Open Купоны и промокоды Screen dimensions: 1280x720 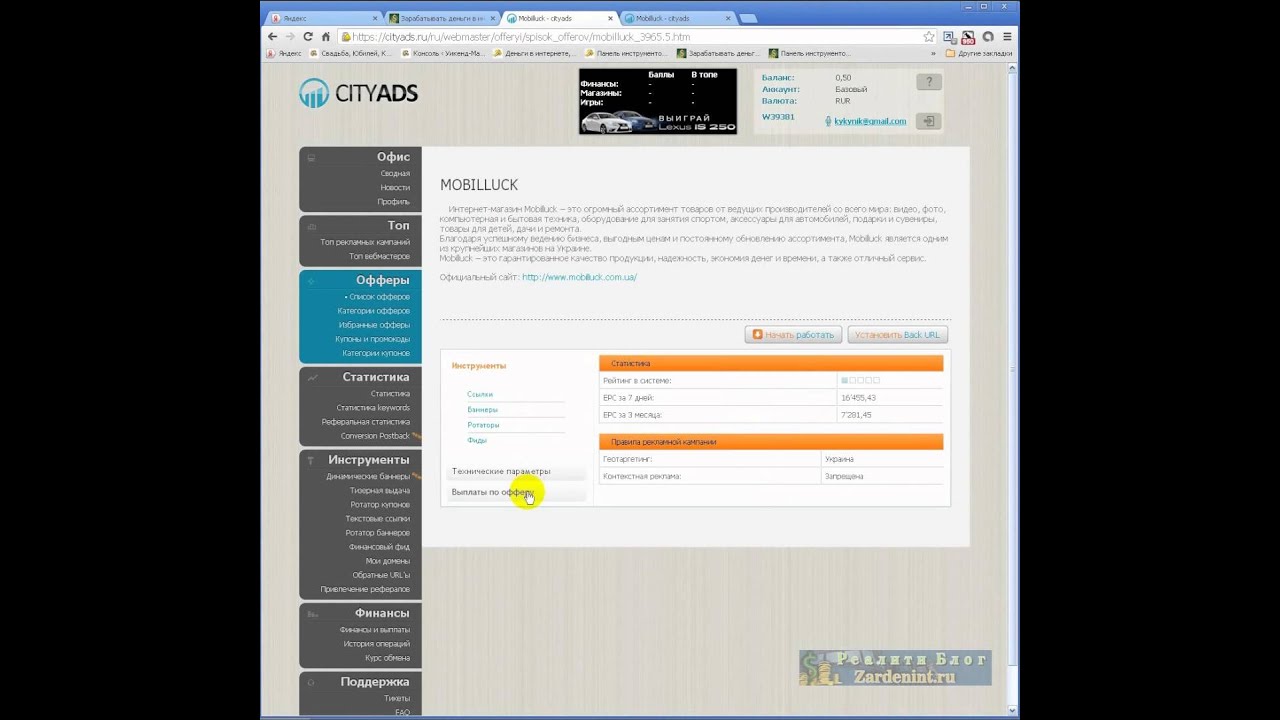(x=372, y=339)
